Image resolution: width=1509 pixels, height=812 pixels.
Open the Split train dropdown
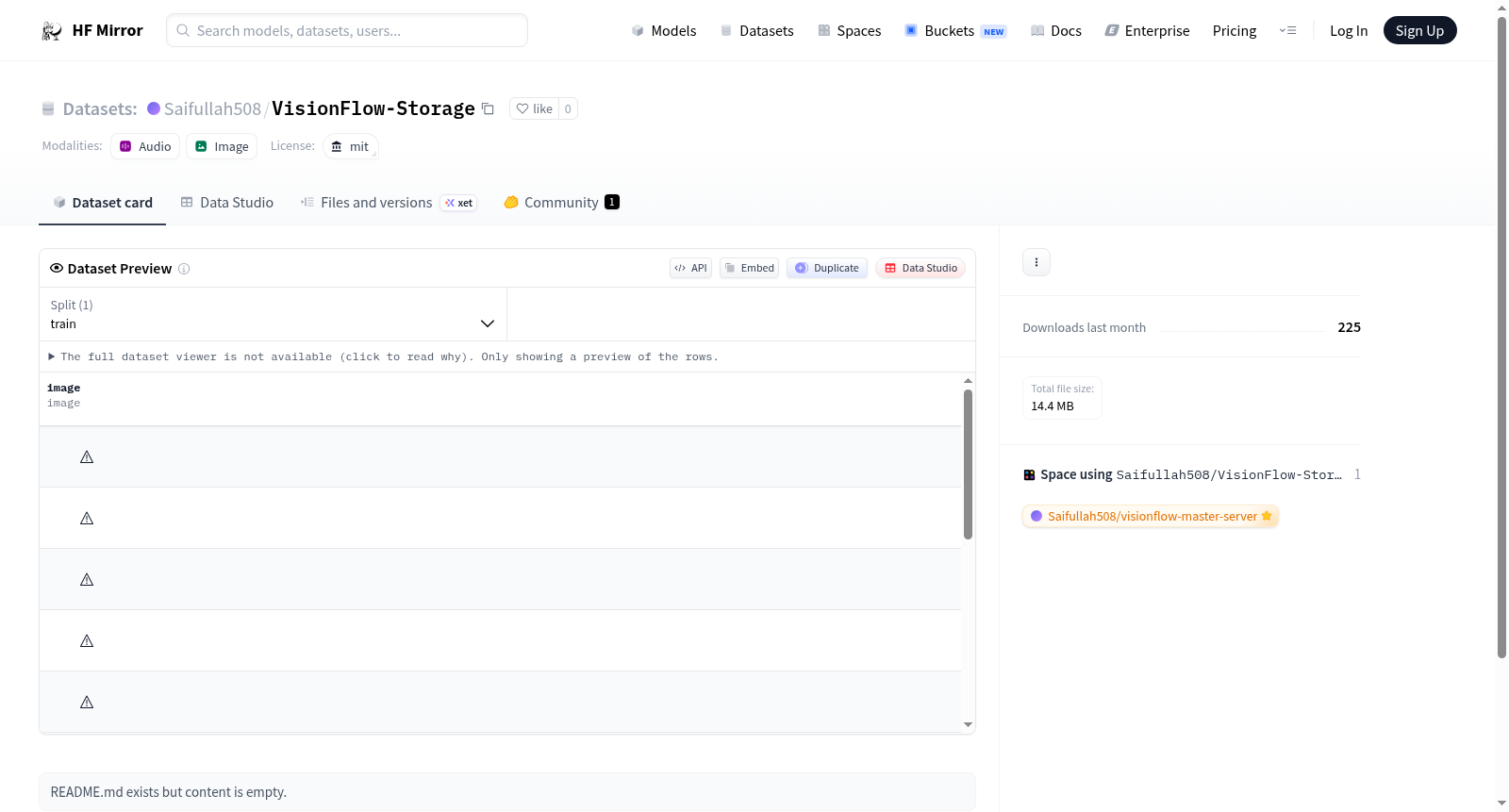pos(273,314)
